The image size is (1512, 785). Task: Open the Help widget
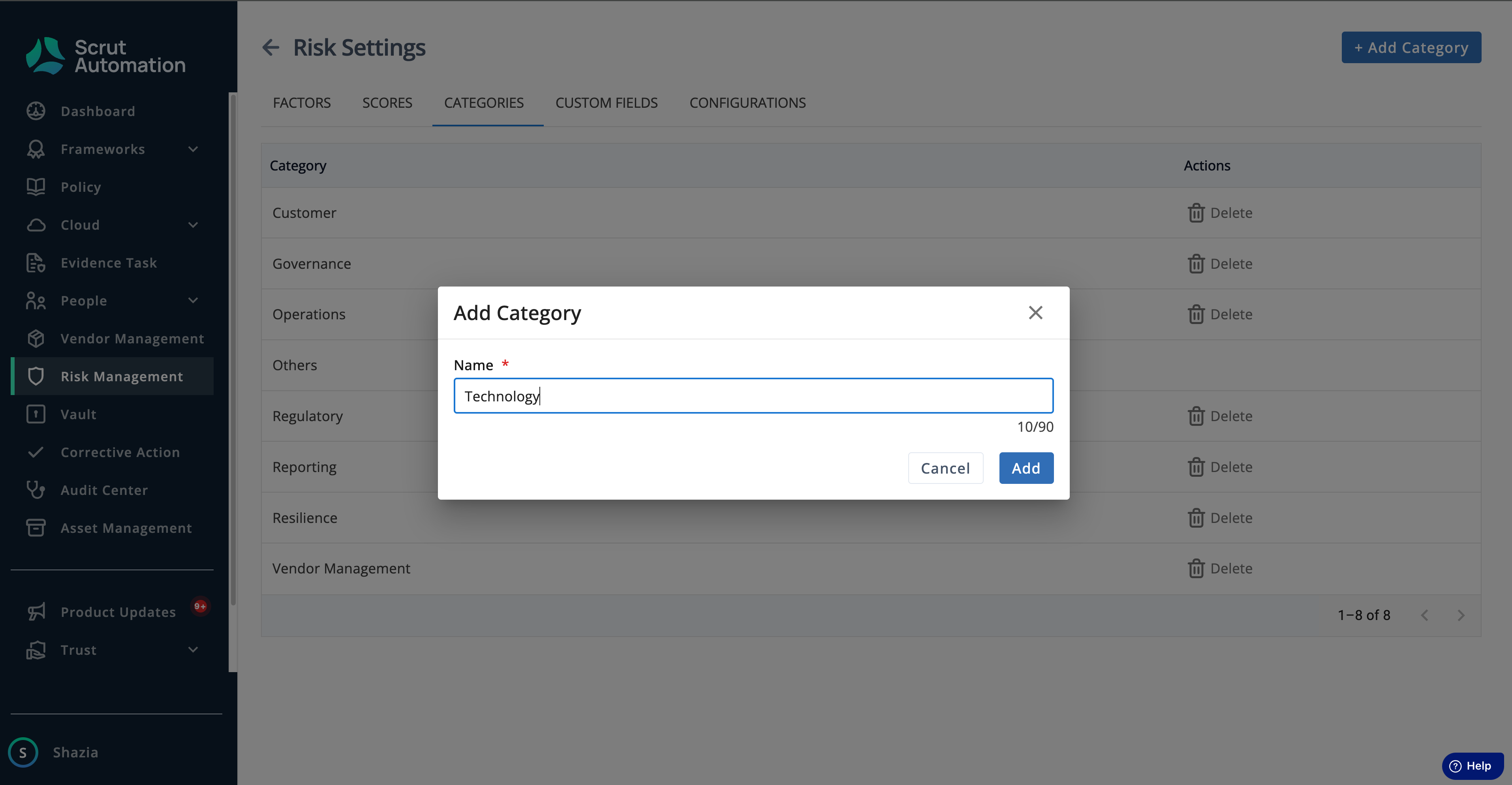pyautogui.click(x=1473, y=766)
